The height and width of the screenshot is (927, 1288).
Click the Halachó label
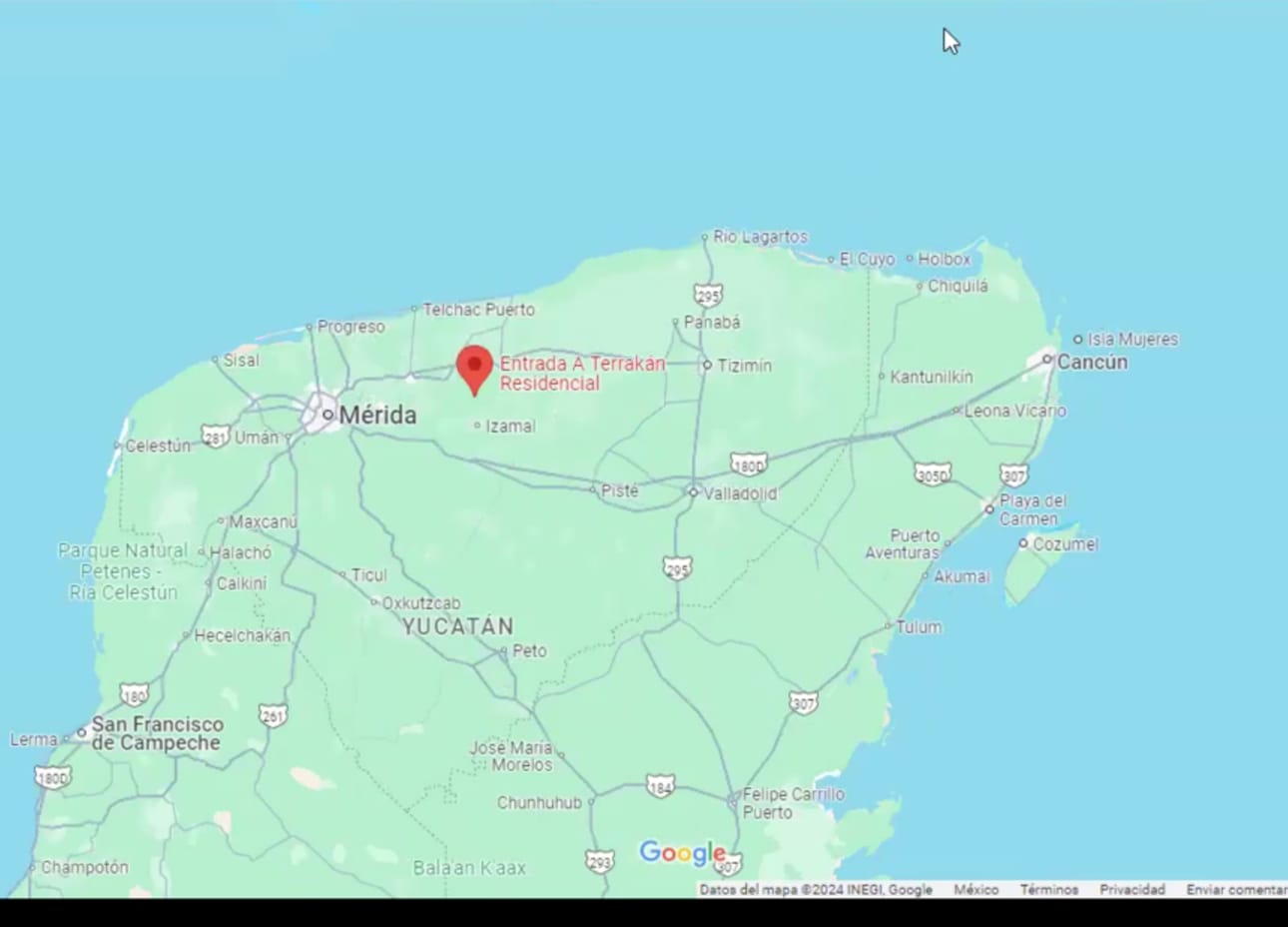tap(241, 551)
